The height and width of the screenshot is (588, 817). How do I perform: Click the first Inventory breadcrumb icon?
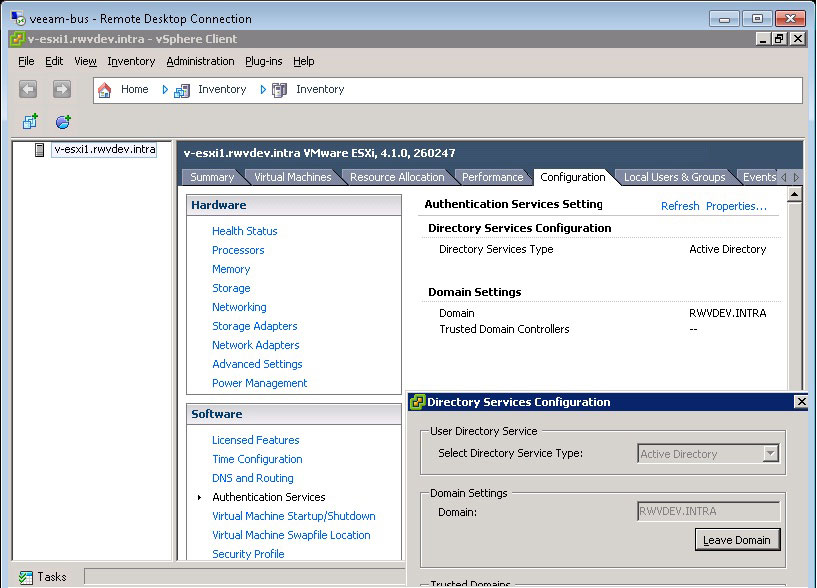click(x=182, y=90)
